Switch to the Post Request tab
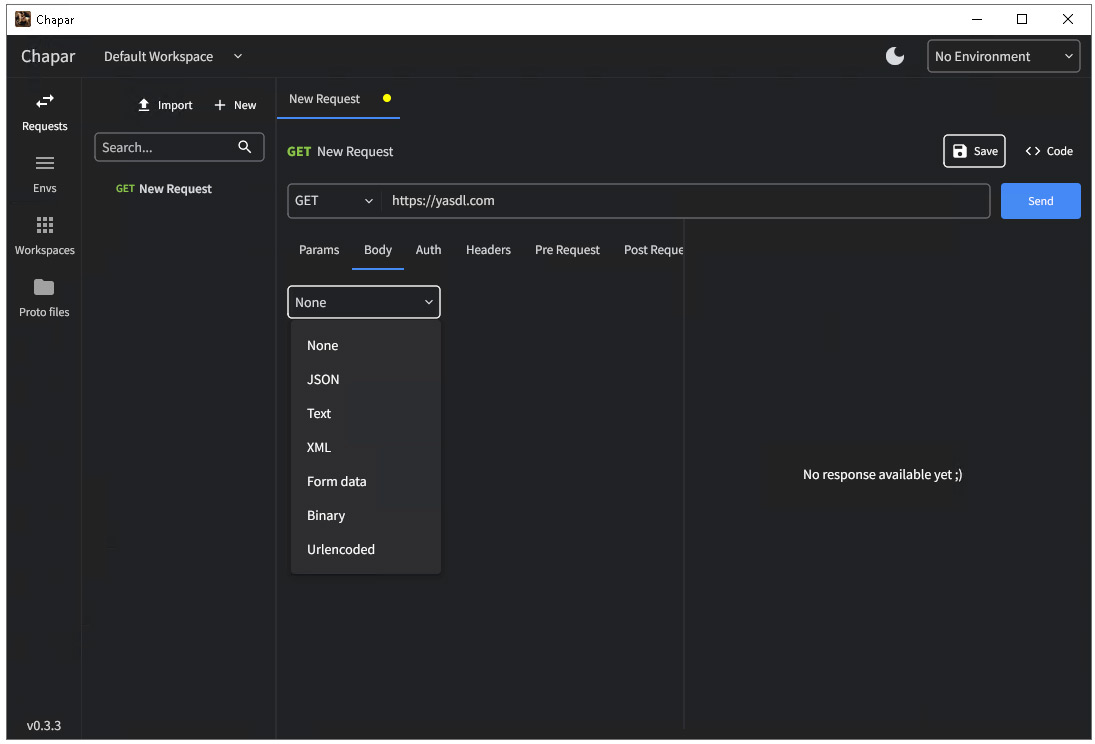The image size is (1095, 744). 653,250
